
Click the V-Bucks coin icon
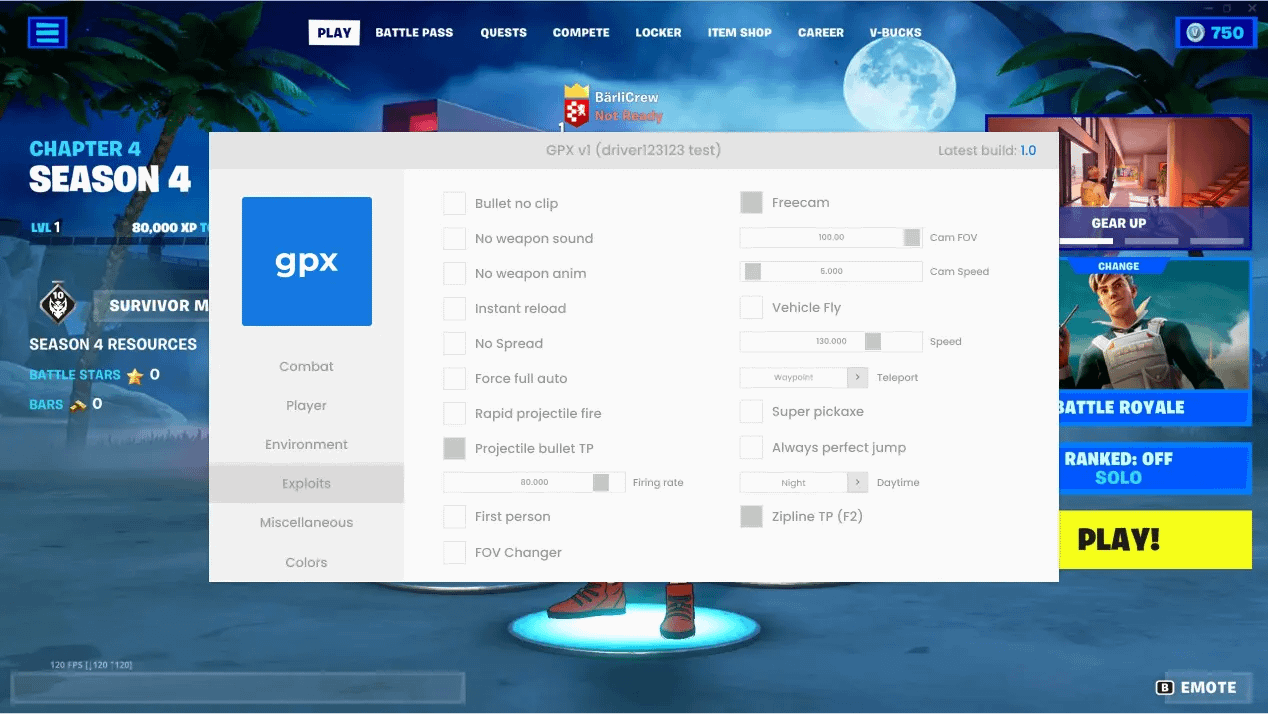[x=1195, y=33]
